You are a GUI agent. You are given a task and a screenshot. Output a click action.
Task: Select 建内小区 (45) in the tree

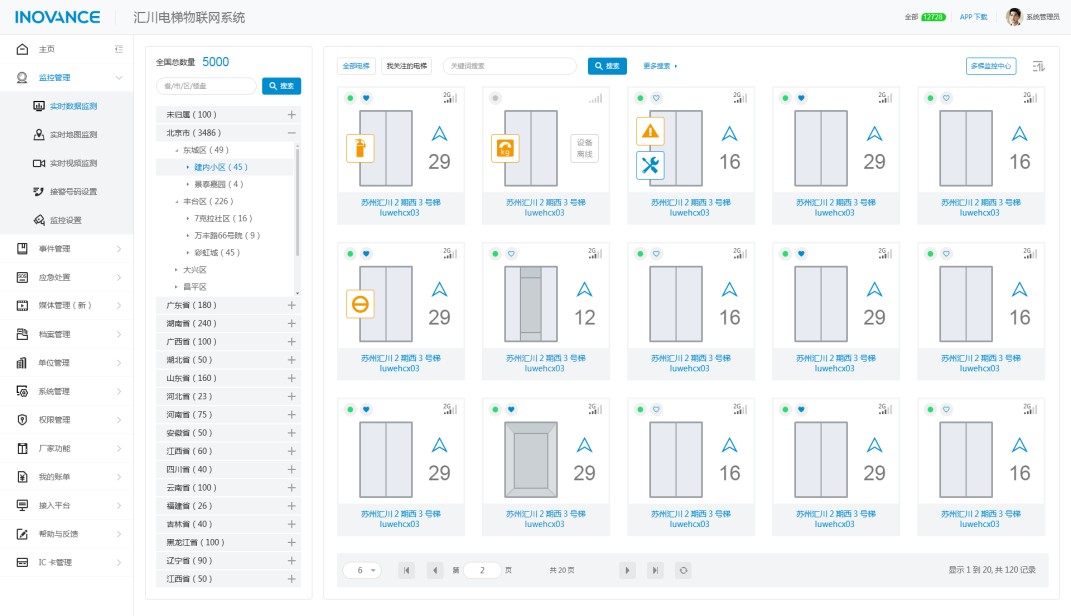[221, 167]
